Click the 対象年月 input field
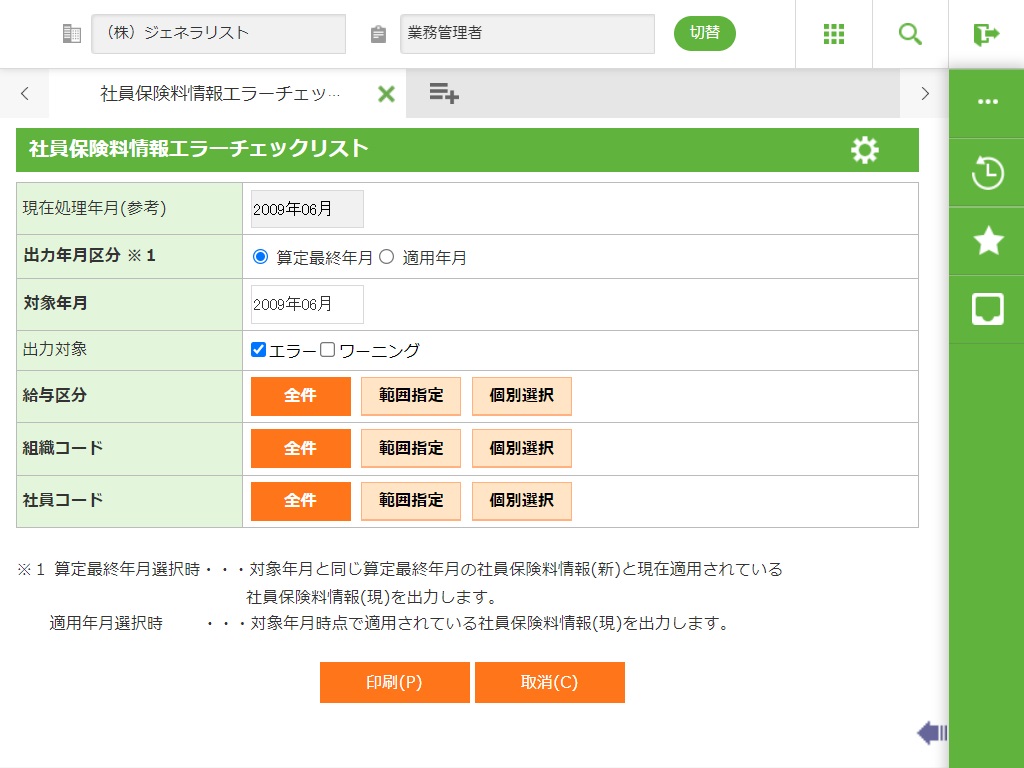1024x768 pixels. coord(307,304)
